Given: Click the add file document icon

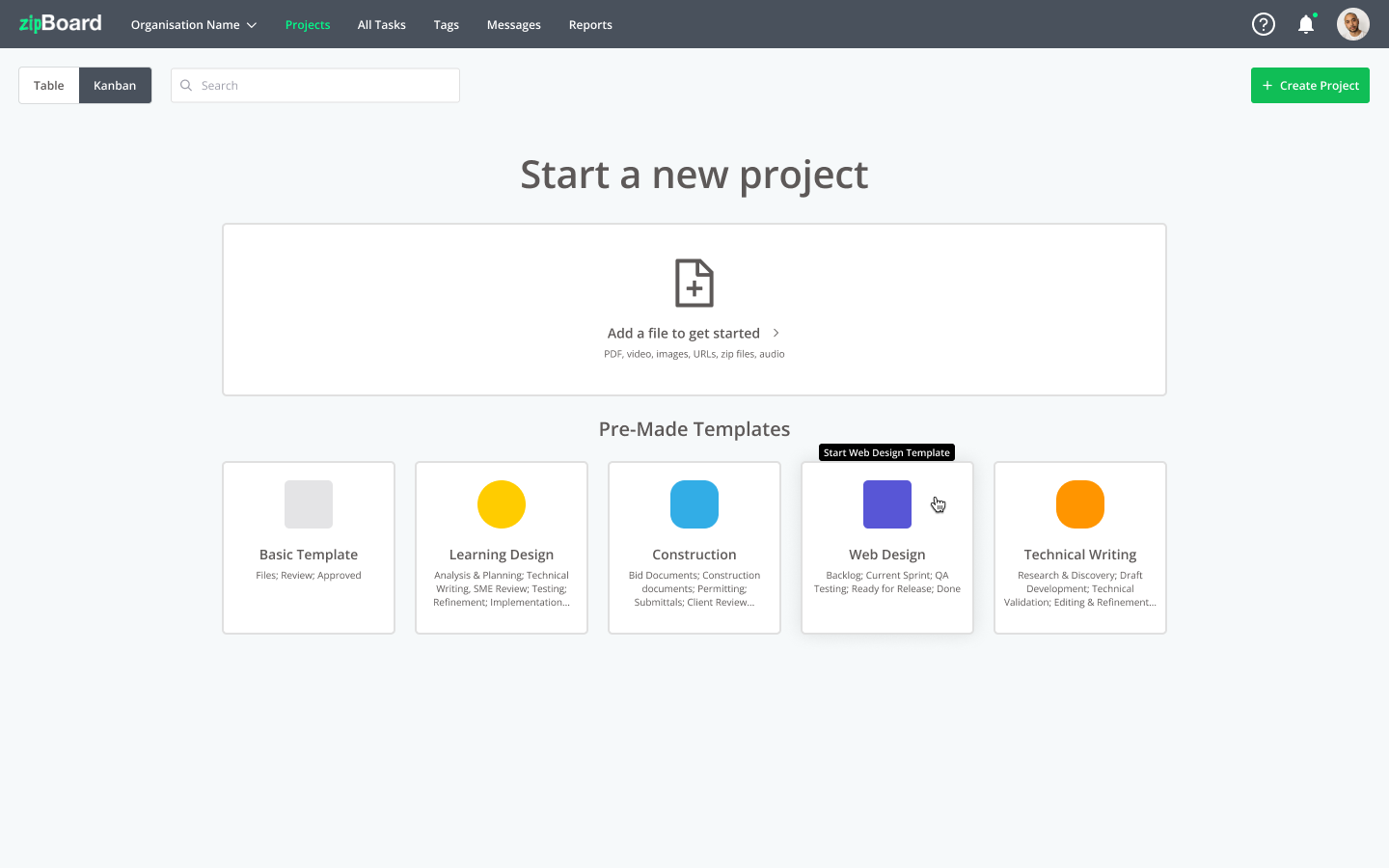Looking at the screenshot, I should pos(694,283).
